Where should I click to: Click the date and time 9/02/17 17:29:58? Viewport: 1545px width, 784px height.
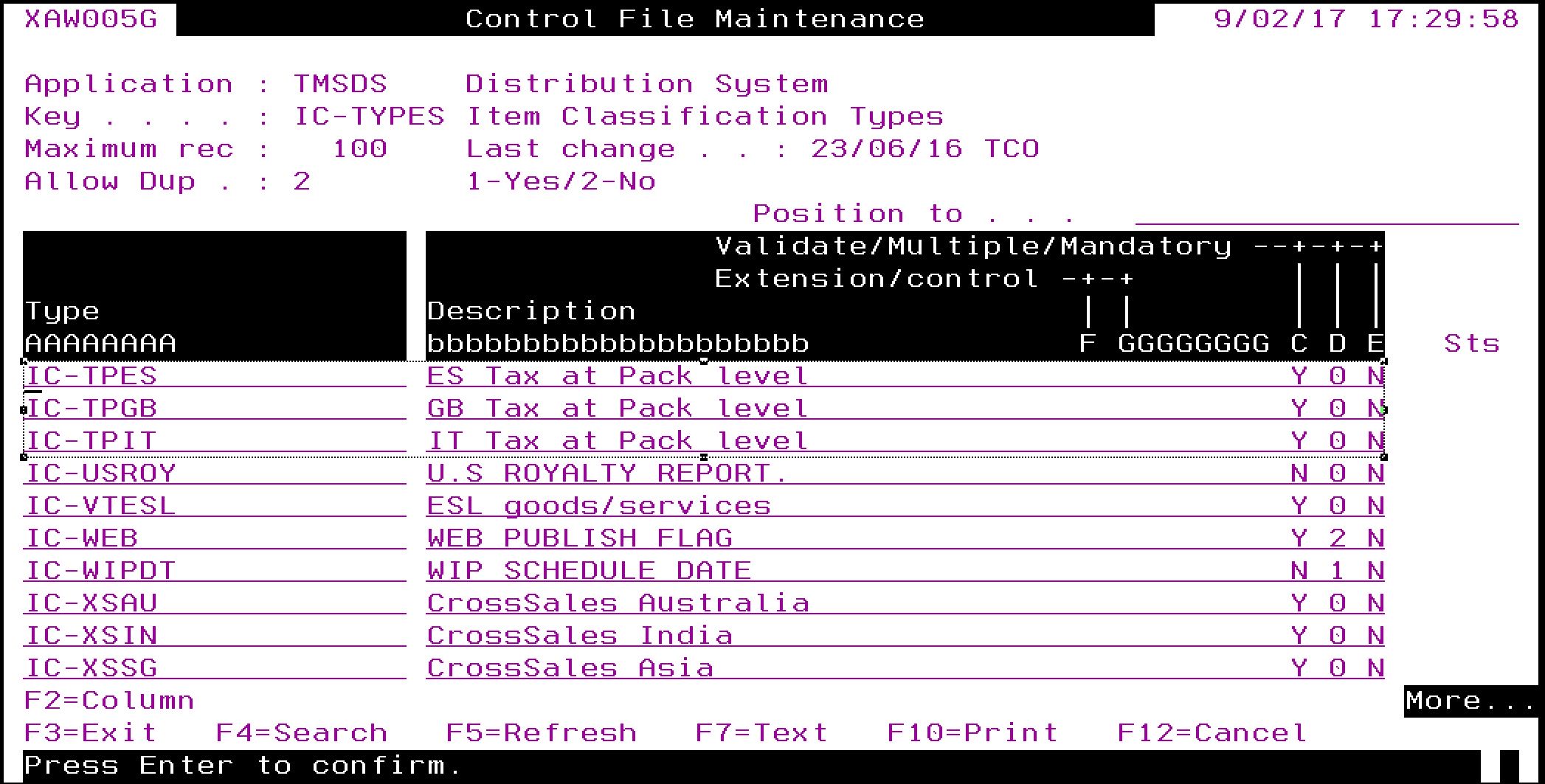coord(1366,19)
